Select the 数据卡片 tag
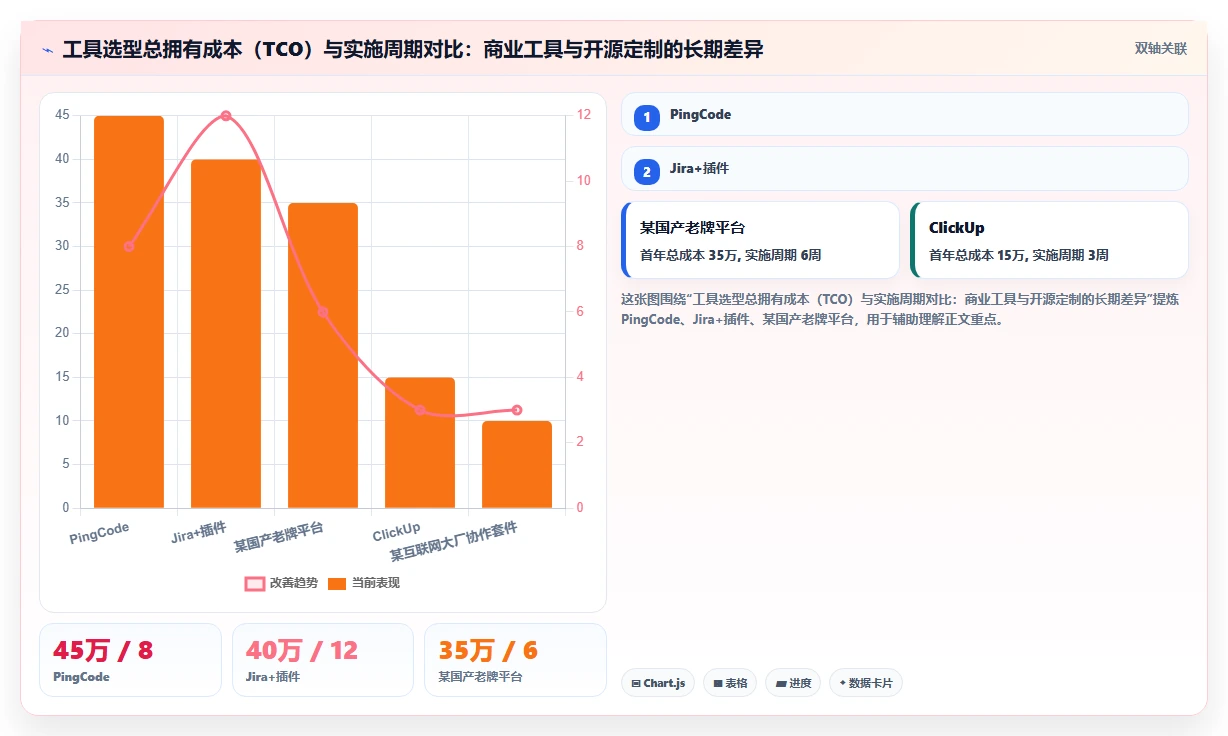This screenshot has width=1228, height=736. click(866, 683)
